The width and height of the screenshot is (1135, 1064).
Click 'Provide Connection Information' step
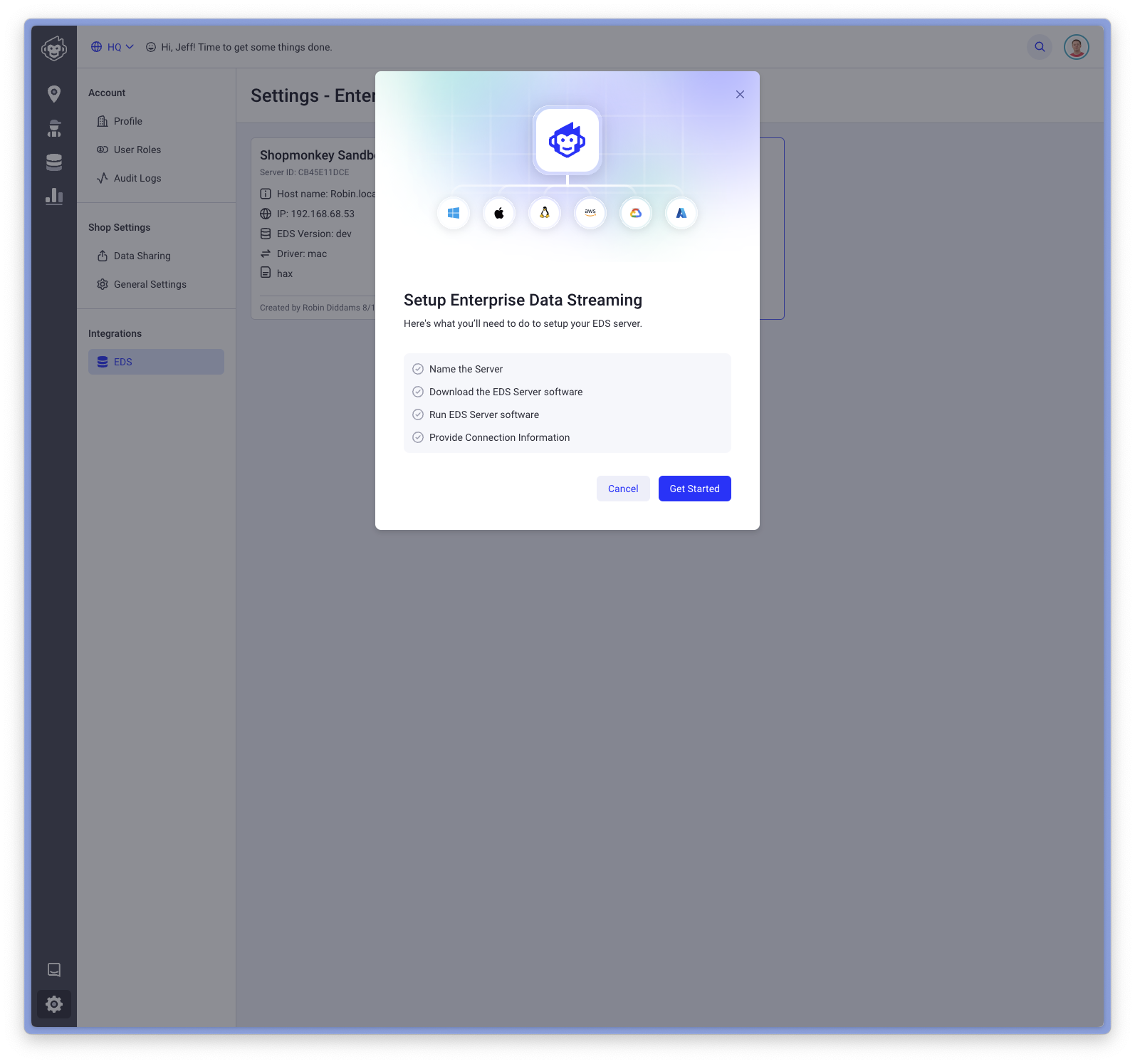[x=499, y=437]
